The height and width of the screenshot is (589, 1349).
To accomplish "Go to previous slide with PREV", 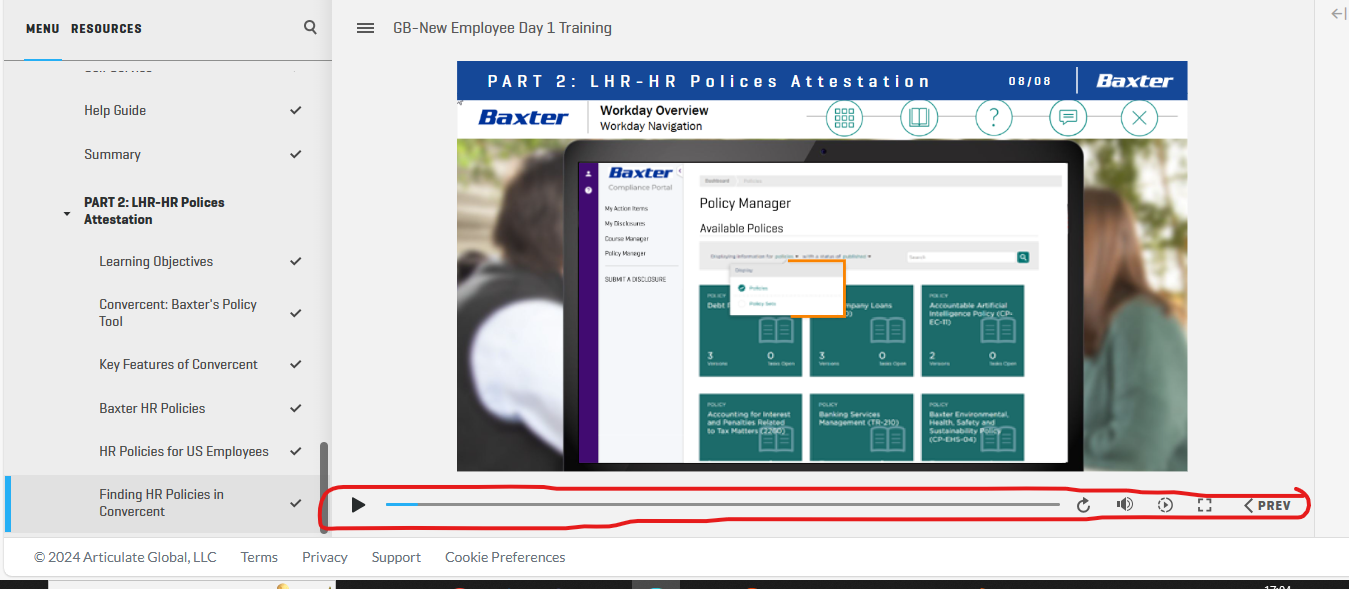I will coord(1267,505).
